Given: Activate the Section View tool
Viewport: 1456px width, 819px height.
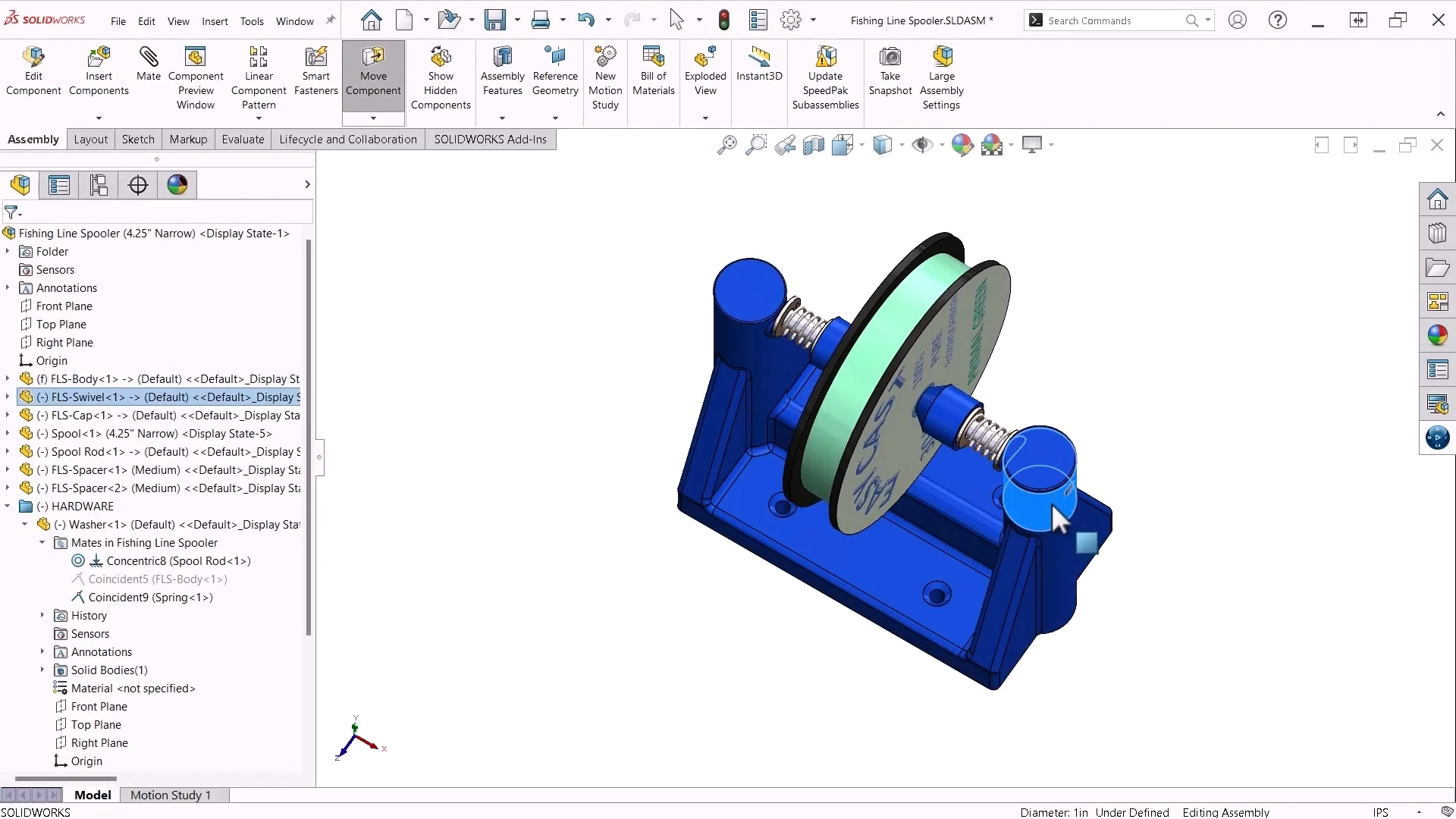Looking at the screenshot, I should (814, 145).
